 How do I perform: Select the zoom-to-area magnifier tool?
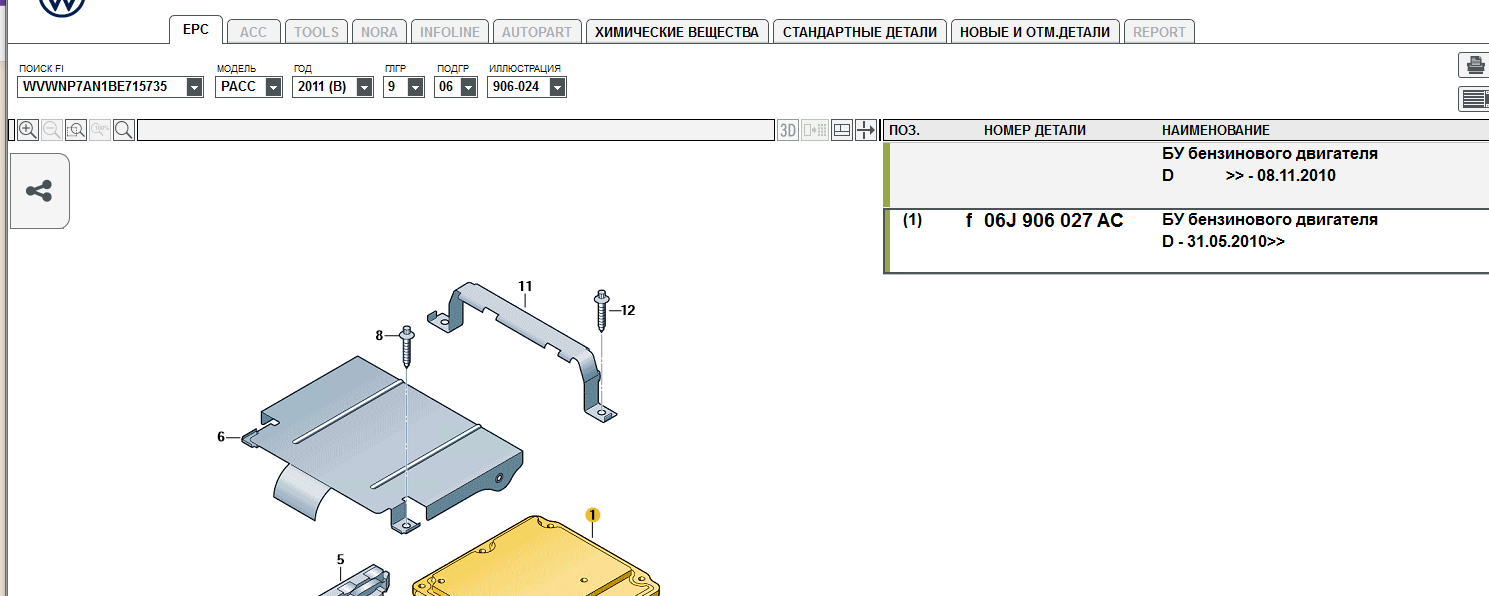[x=76, y=130]
